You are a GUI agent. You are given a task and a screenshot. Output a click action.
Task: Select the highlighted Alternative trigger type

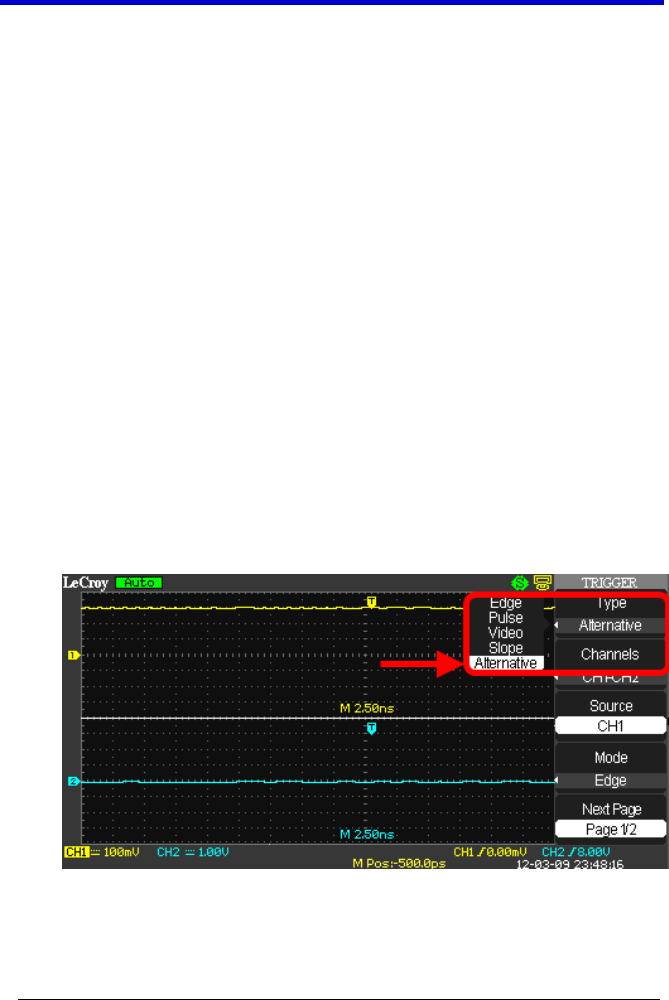click(506, 663)
